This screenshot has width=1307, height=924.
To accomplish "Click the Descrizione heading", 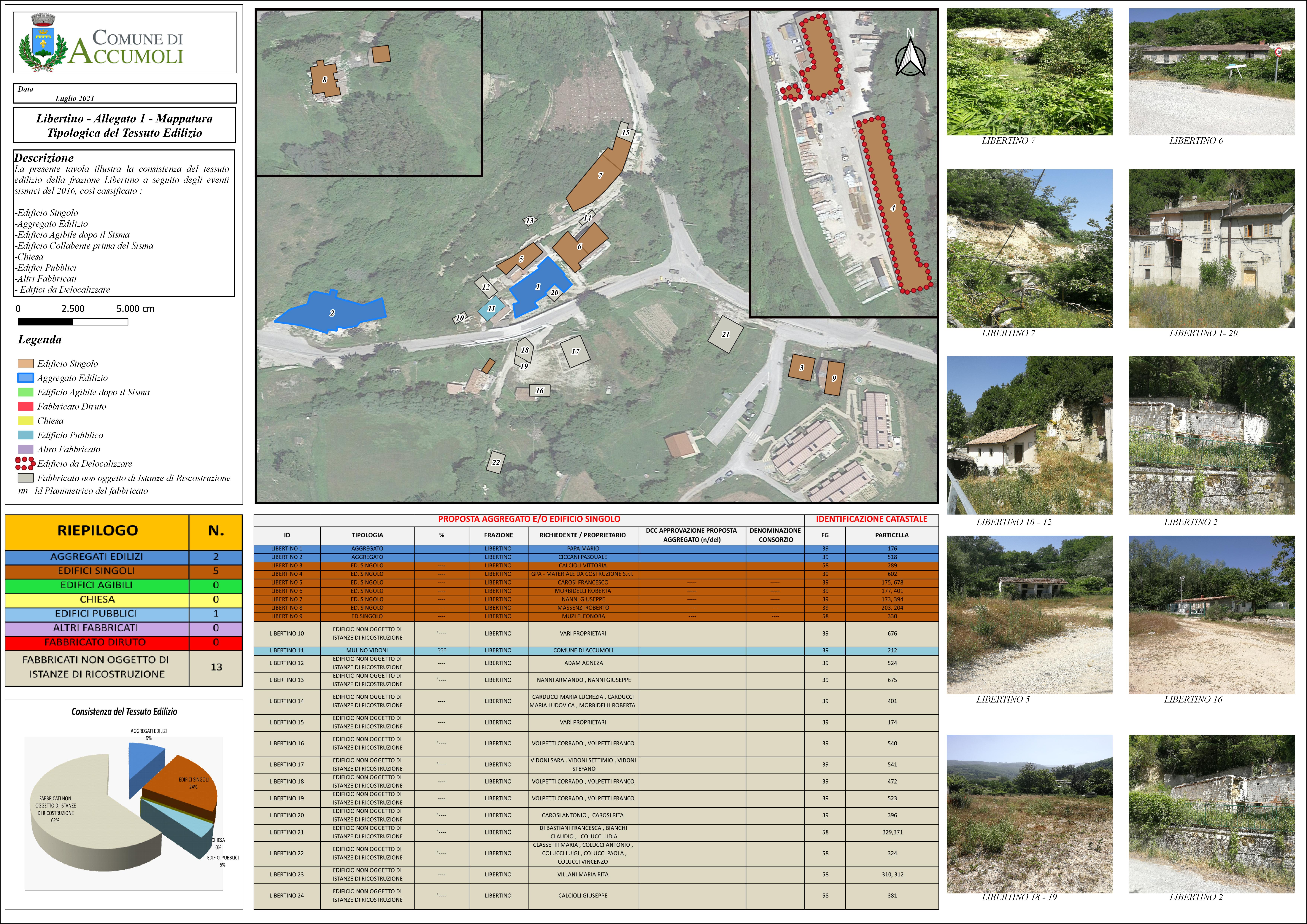I will pos(44,158).
